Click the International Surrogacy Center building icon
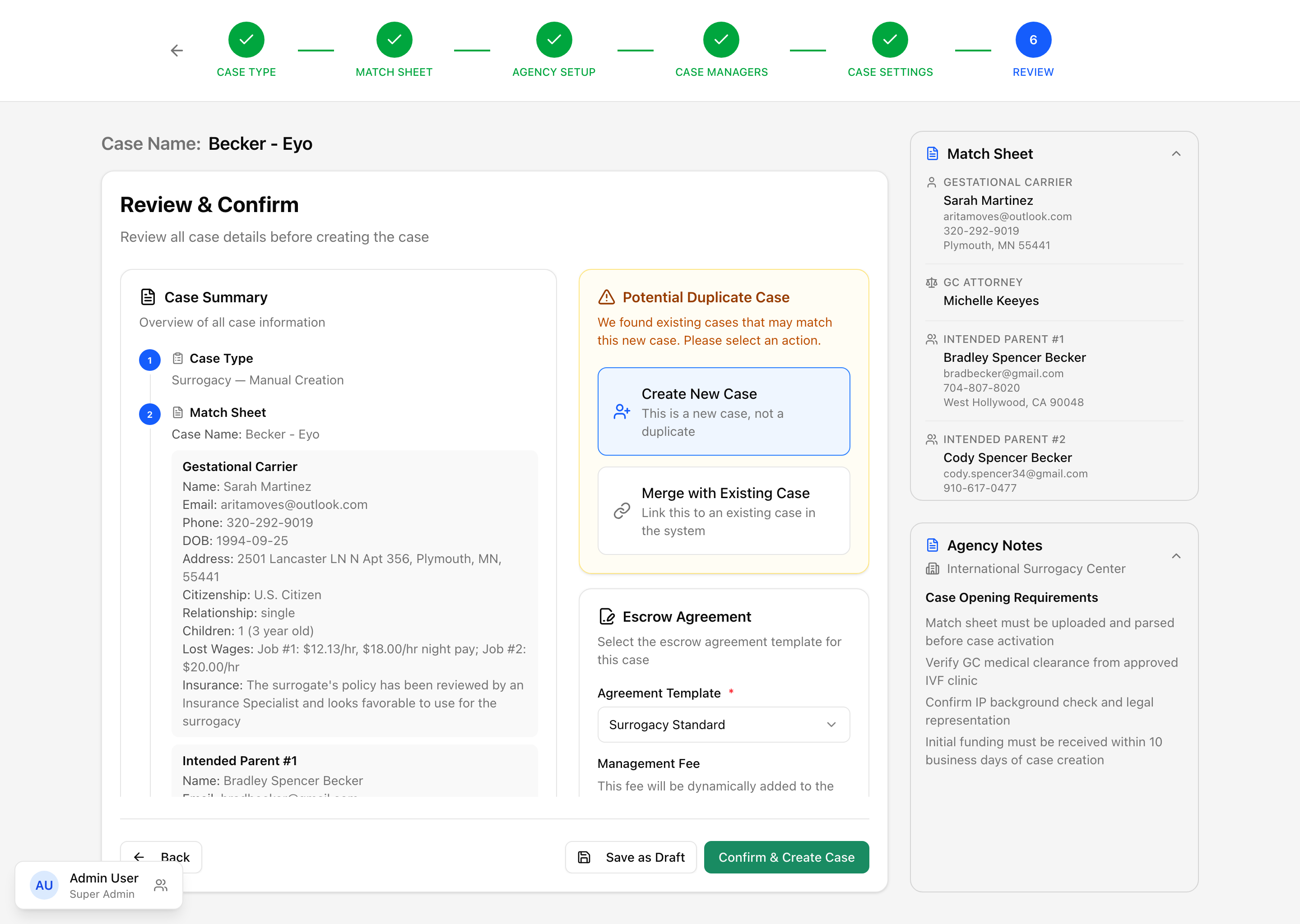The image size is (1300, 924). click(x=932, y=568)
